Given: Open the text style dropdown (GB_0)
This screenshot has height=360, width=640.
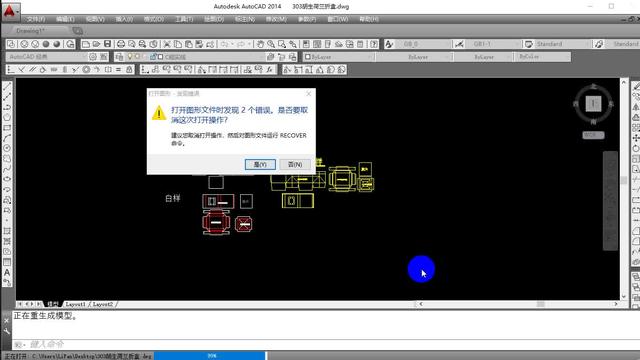Looking at the screenshot, I should 424,44.
